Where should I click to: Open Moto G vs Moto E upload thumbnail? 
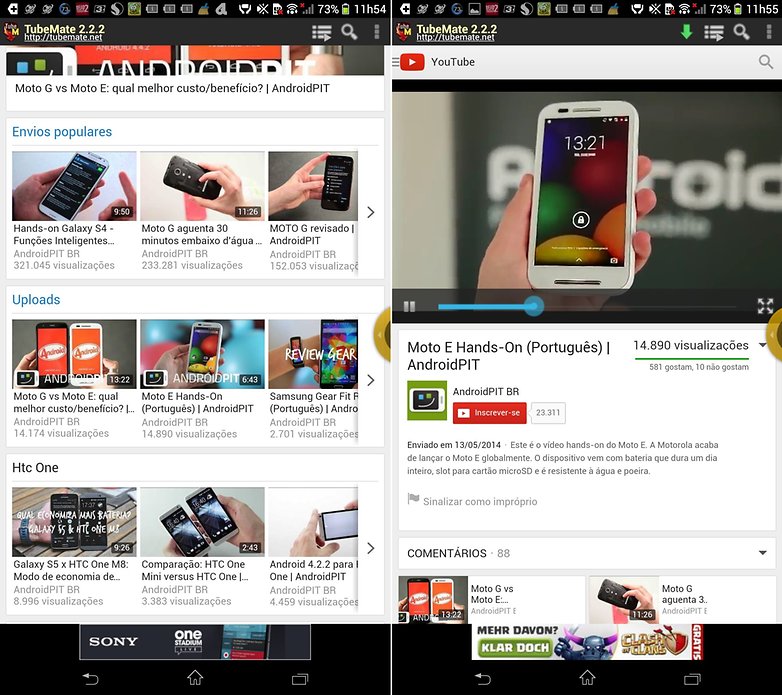coord(74,354)
